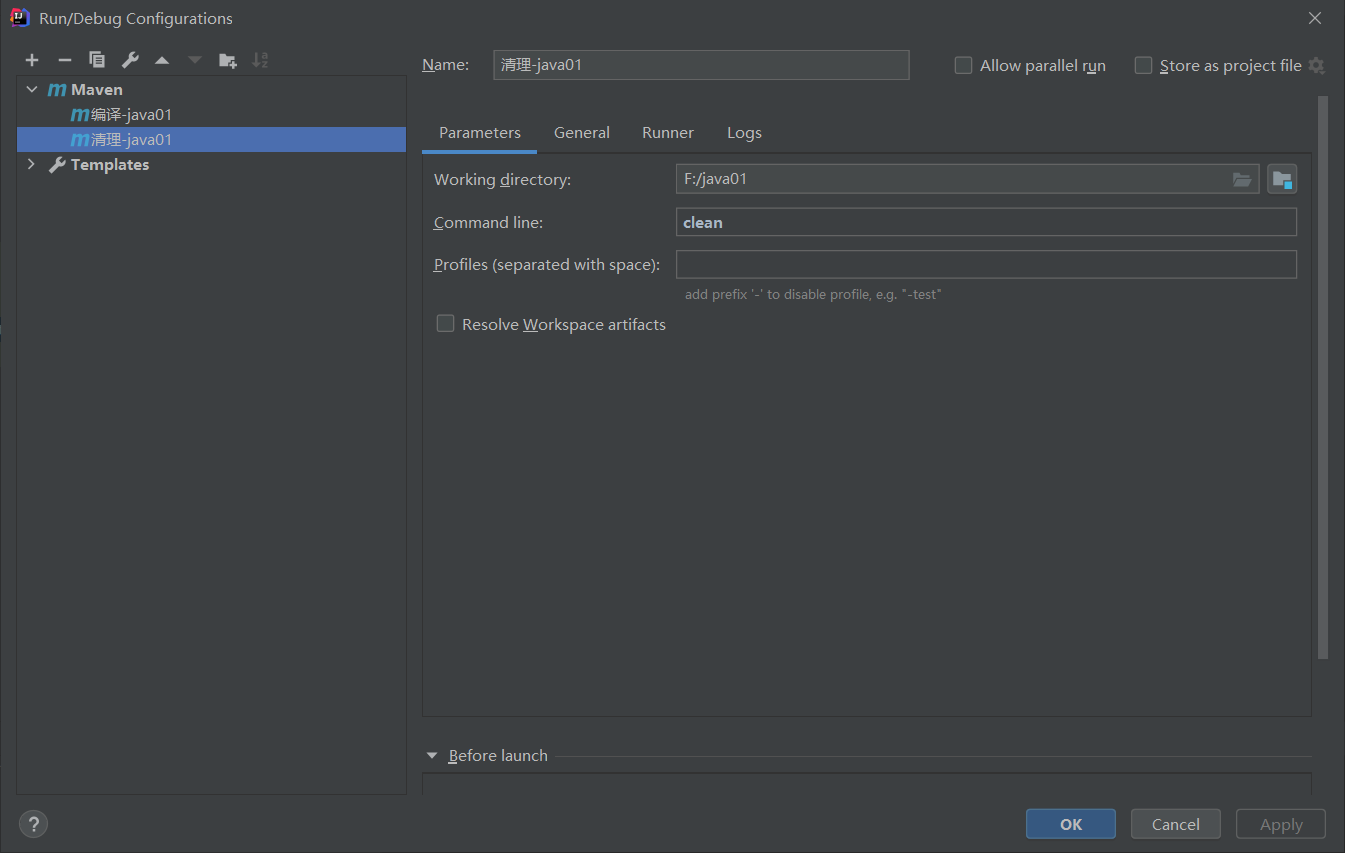Click IntelliJ logo in title bar
Image resolution: width=1345 pixels, height=853 pixels.
pos(19,18)
